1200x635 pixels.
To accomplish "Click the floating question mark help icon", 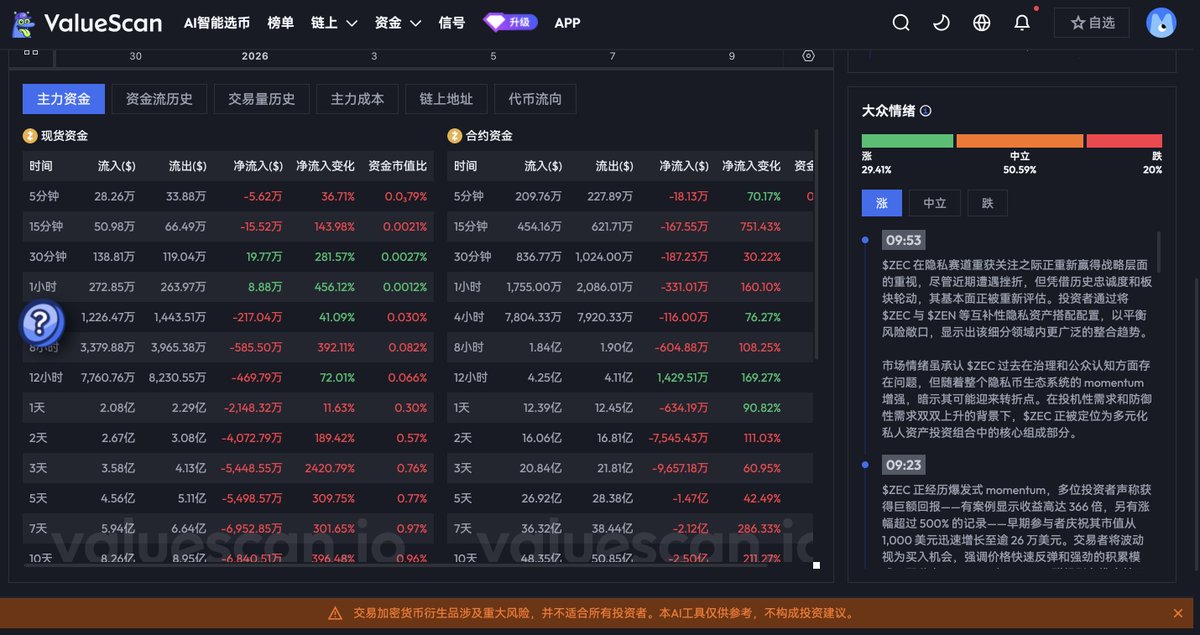I will (42, 322).
